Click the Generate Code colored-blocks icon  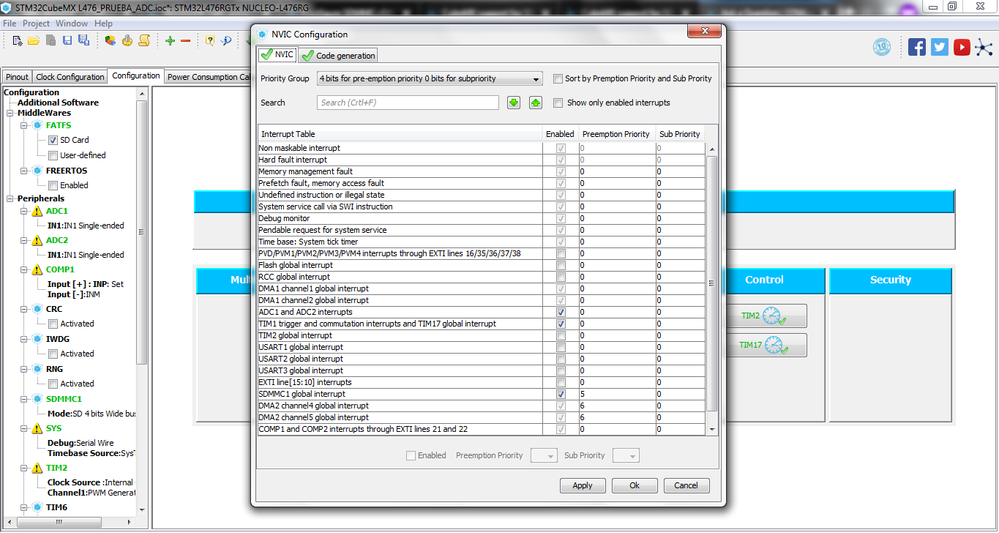click(x=110, y=41)
